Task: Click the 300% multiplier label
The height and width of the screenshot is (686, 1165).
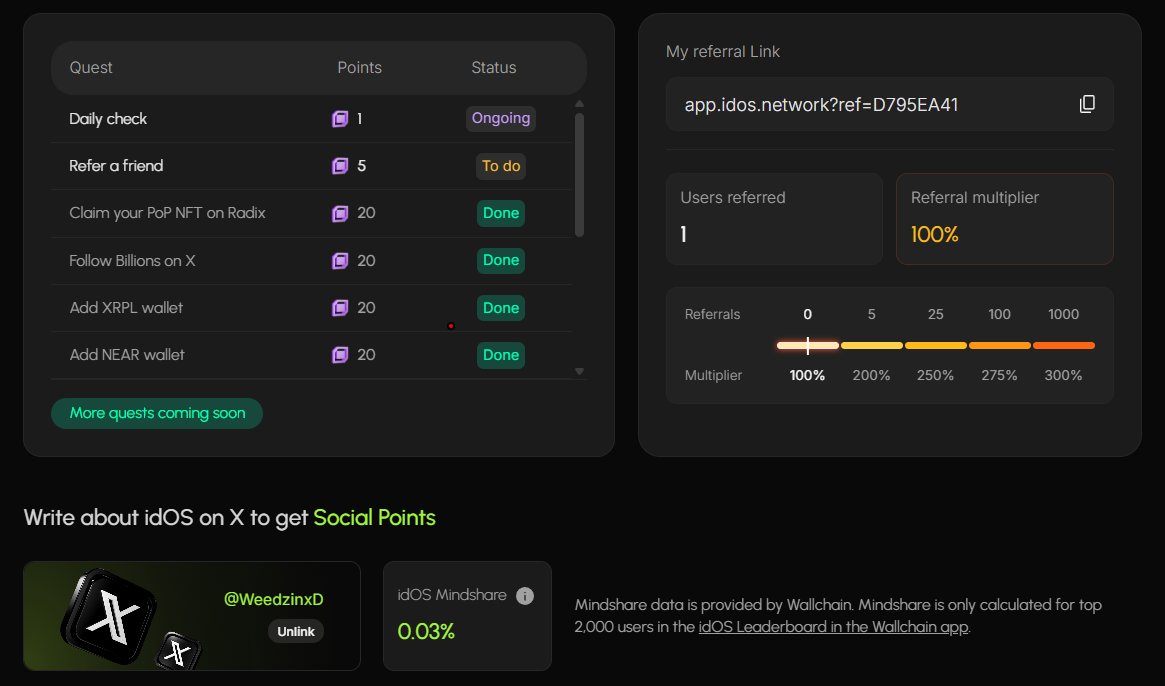Action: [x=1063, y=375]
